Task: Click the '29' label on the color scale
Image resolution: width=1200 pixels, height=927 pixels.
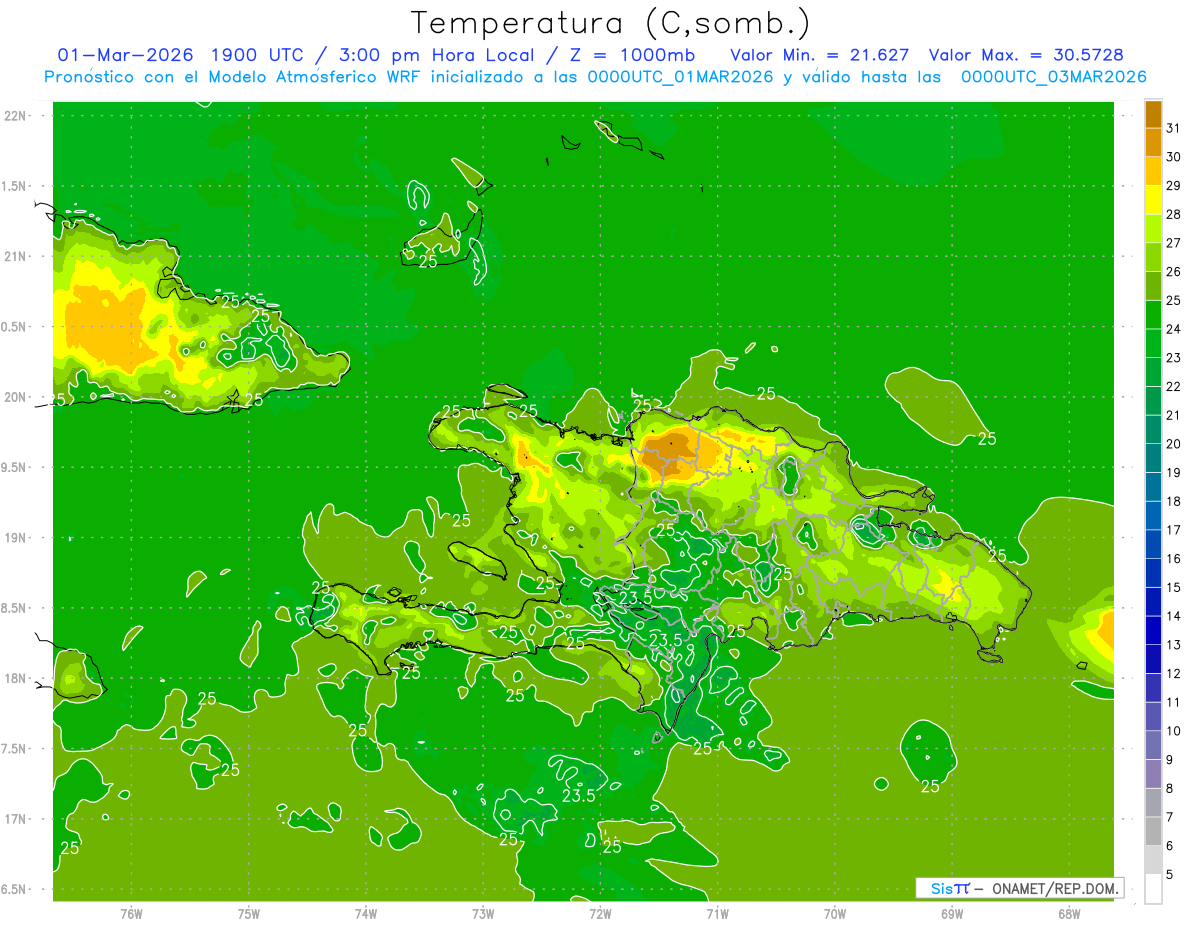Action: 1174,186
